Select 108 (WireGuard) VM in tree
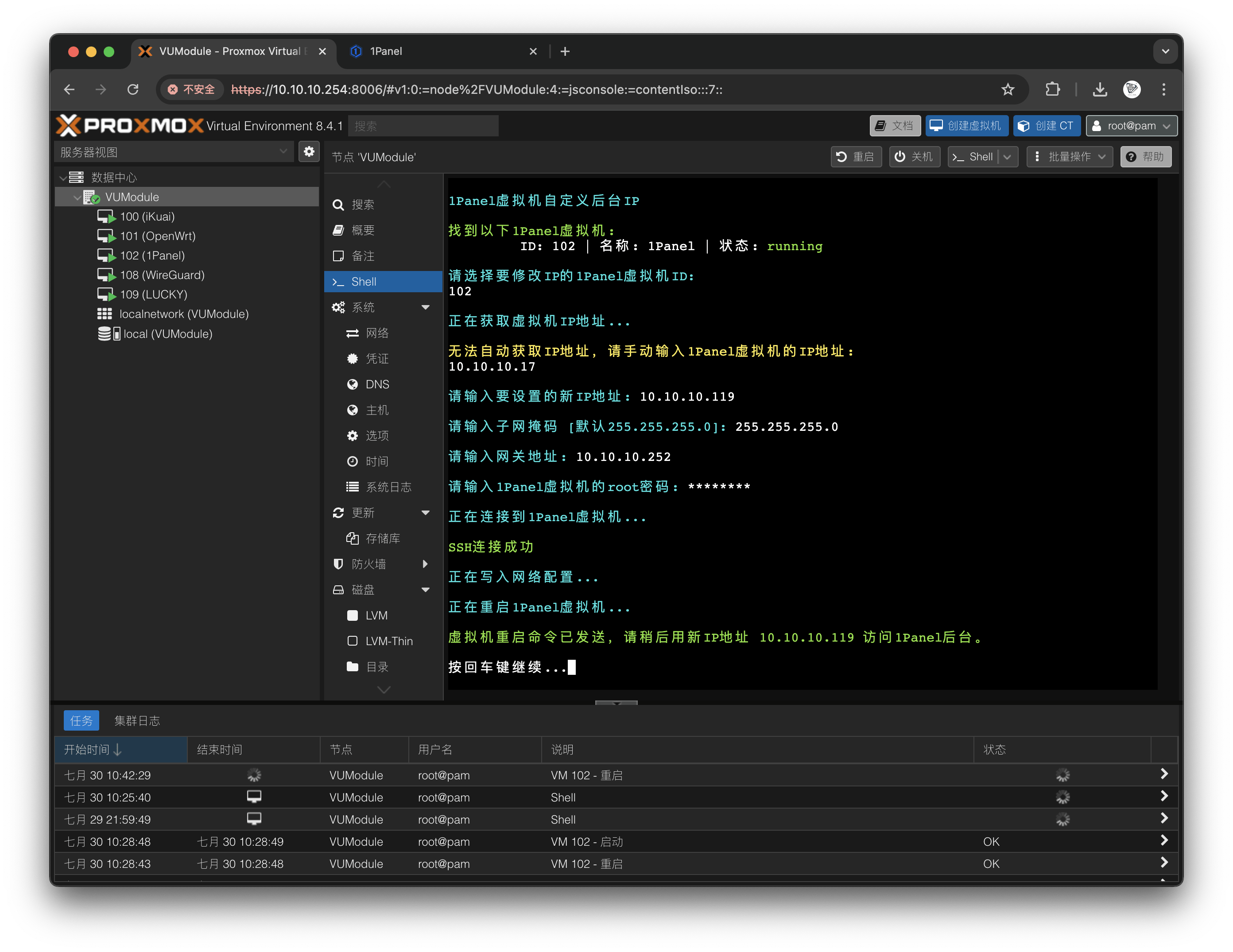1233x952 pixels. pyautogui.click(x=162, y=275)
